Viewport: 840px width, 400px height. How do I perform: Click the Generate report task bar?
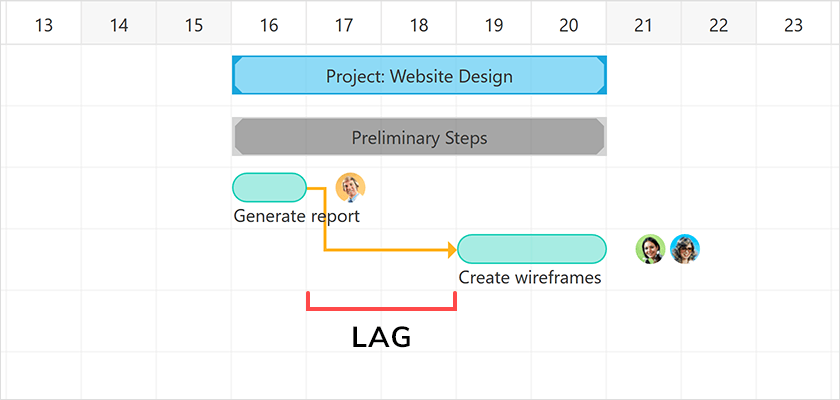click(269, 187)
